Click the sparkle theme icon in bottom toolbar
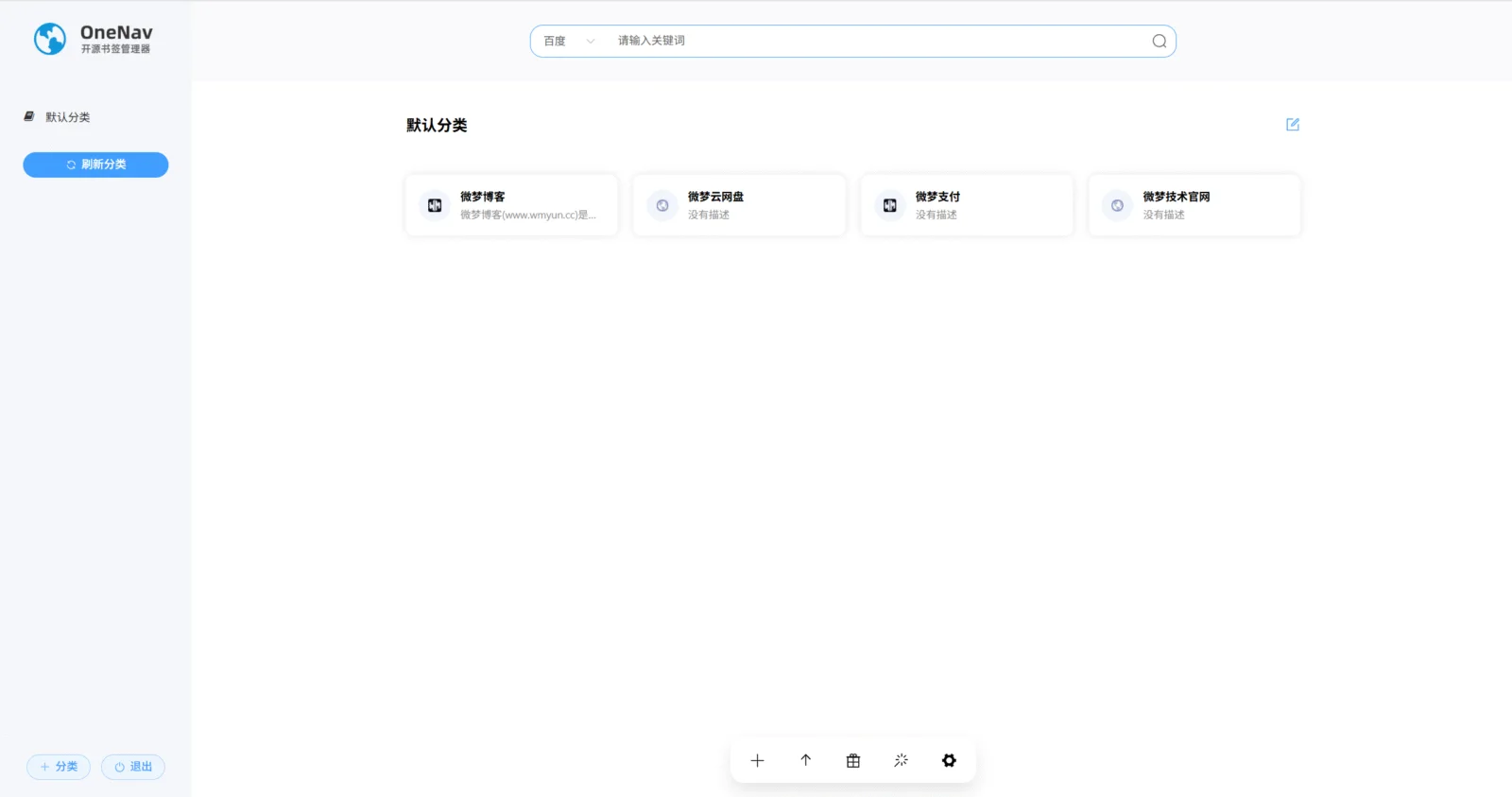1512x797 pixels. [902, 760]
